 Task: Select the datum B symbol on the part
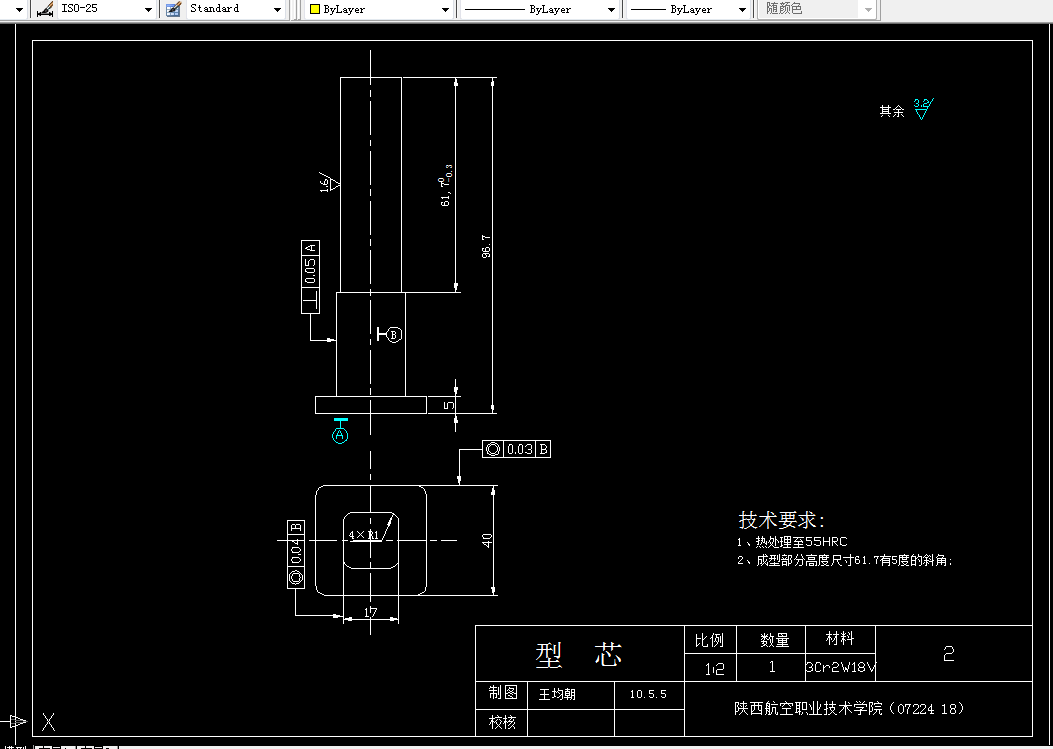[390, 334]
